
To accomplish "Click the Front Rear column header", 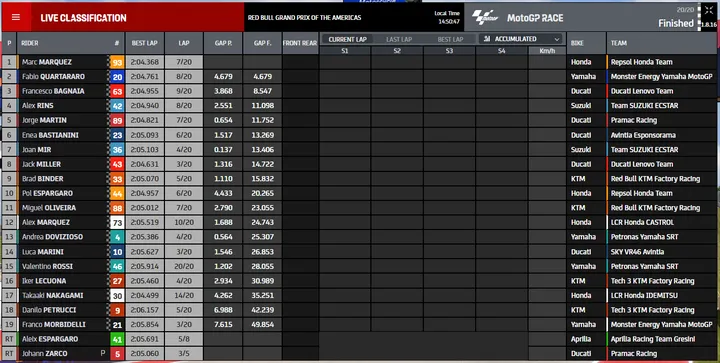I will (300, 43).
